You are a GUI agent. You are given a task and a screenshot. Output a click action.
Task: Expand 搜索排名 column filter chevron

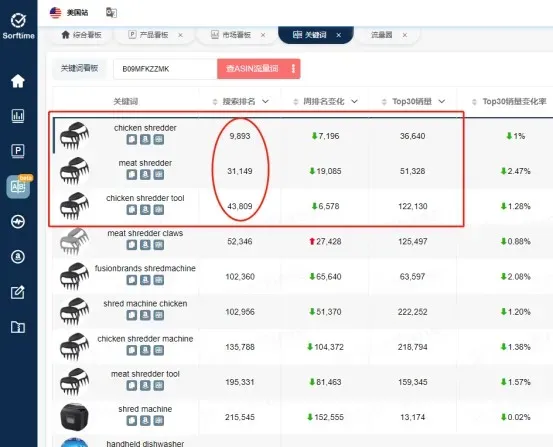coord(266,102)
